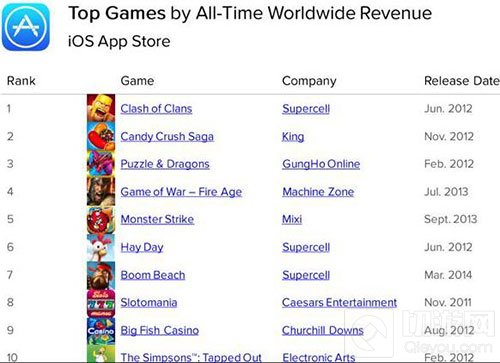Follow the Churchill Downs company link
The height and width of the screenshot is (363, 500).
pyautogui.click(x=323, y=330)
